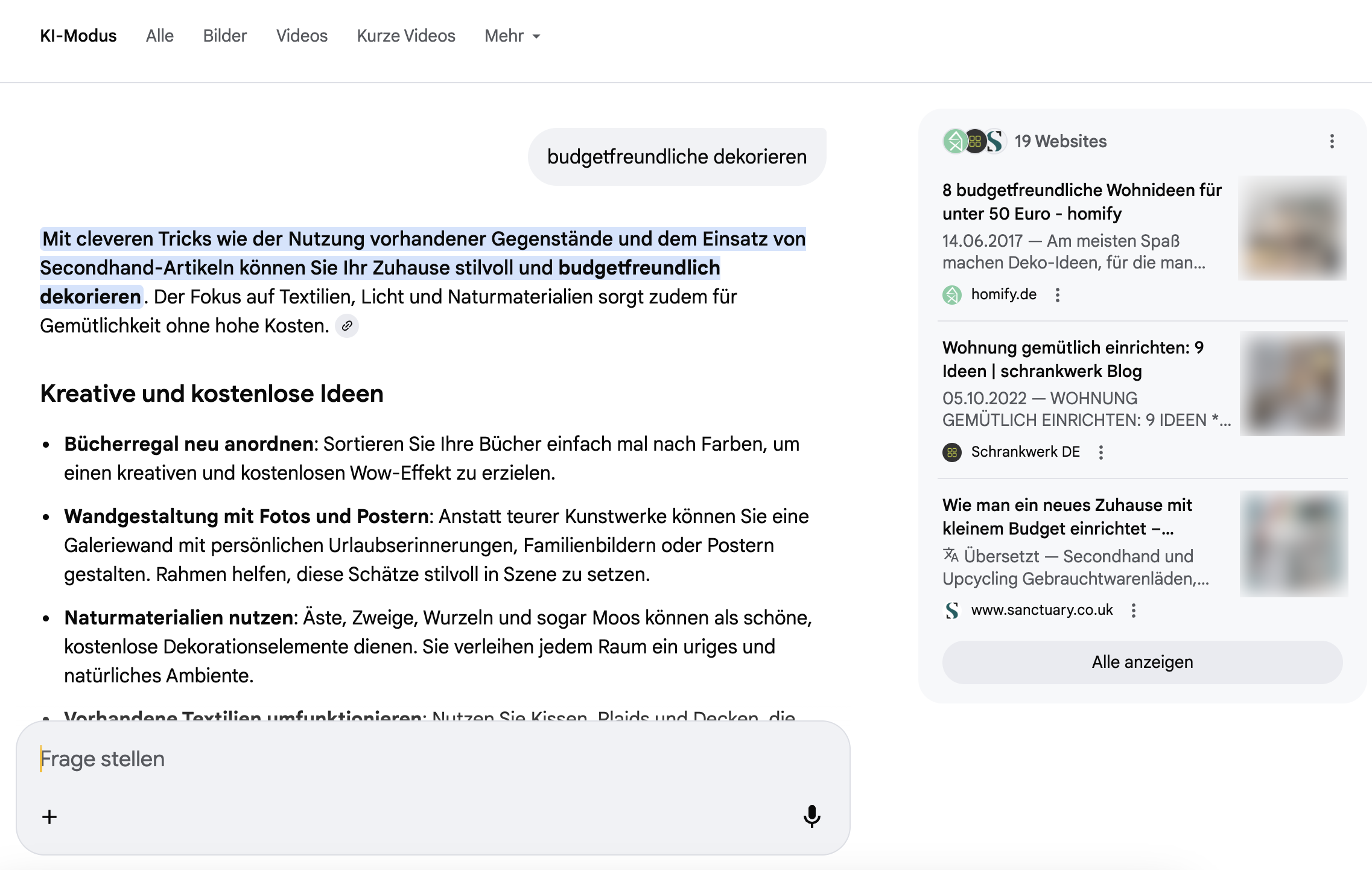
Task: Switch to the Bilder tab
Action: 224,36
